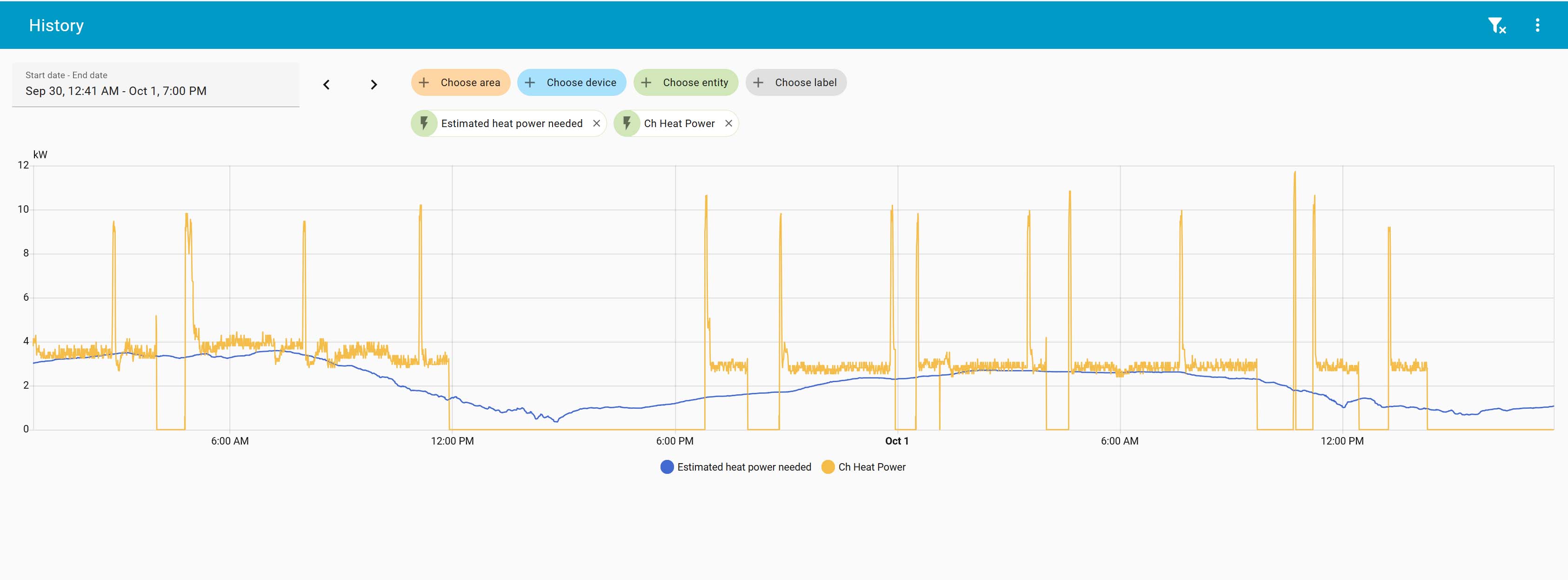1568x580 pixels.
Task: Click the Oct 1 axis marker
Action: (x=897, y=441)
